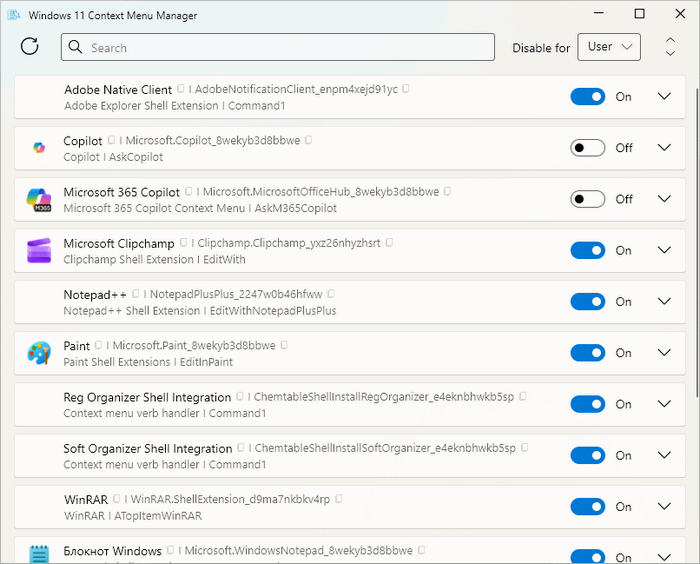Click the expand/collapse all arrows button
The width and height of the screenshot is (700, 564).
[670, 47]
